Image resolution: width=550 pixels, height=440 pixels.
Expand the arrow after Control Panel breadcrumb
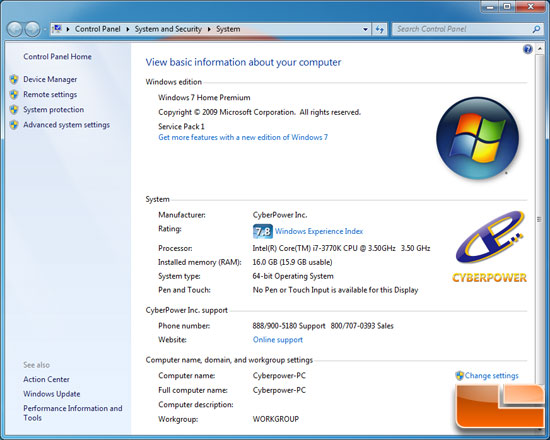[x=128, y=29]
